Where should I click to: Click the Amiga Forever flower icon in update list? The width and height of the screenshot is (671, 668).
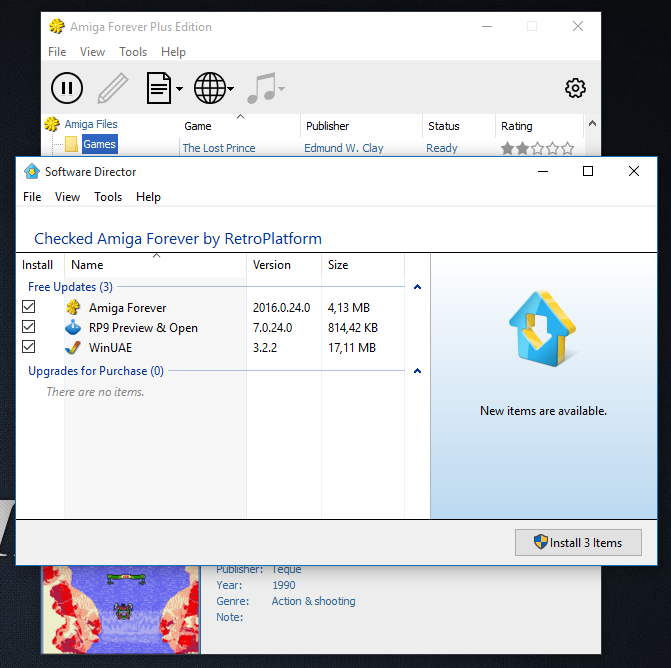(73, 307)
